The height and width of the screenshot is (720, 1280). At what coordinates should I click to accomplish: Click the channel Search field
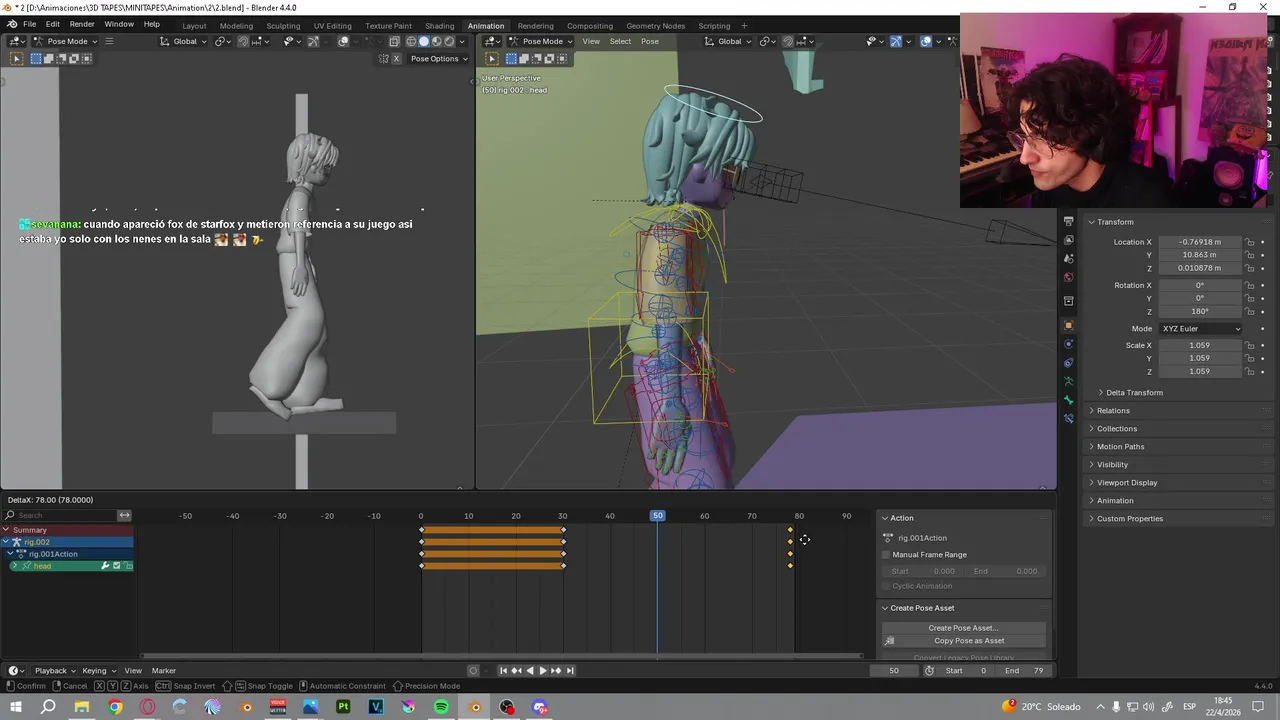[60, 515]
